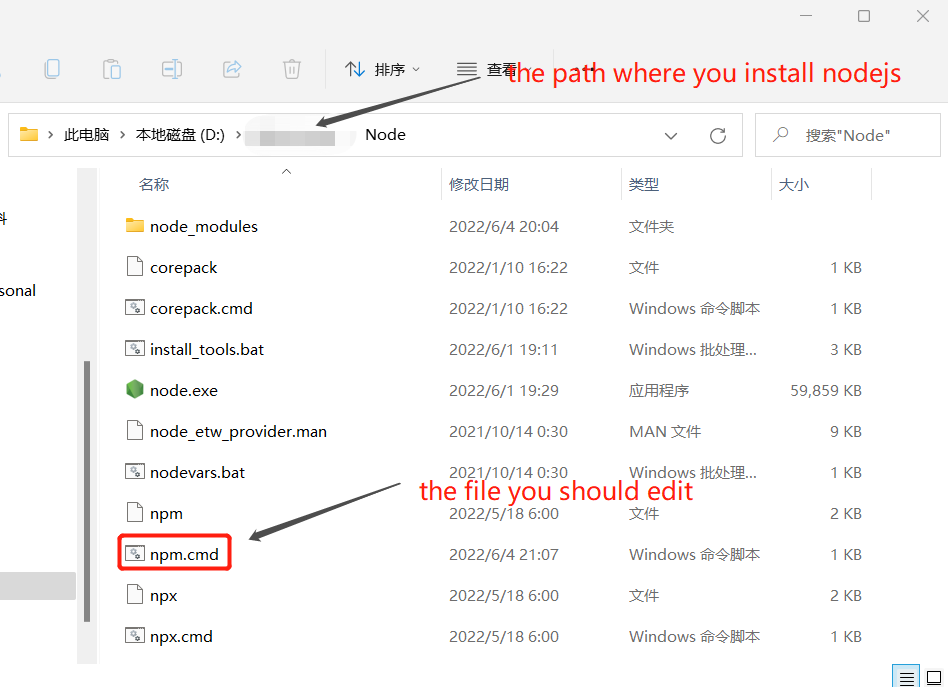Switch to details view layout icon
Image resolution: width=948 pixels, height=687 pixels.
(906, 677)
